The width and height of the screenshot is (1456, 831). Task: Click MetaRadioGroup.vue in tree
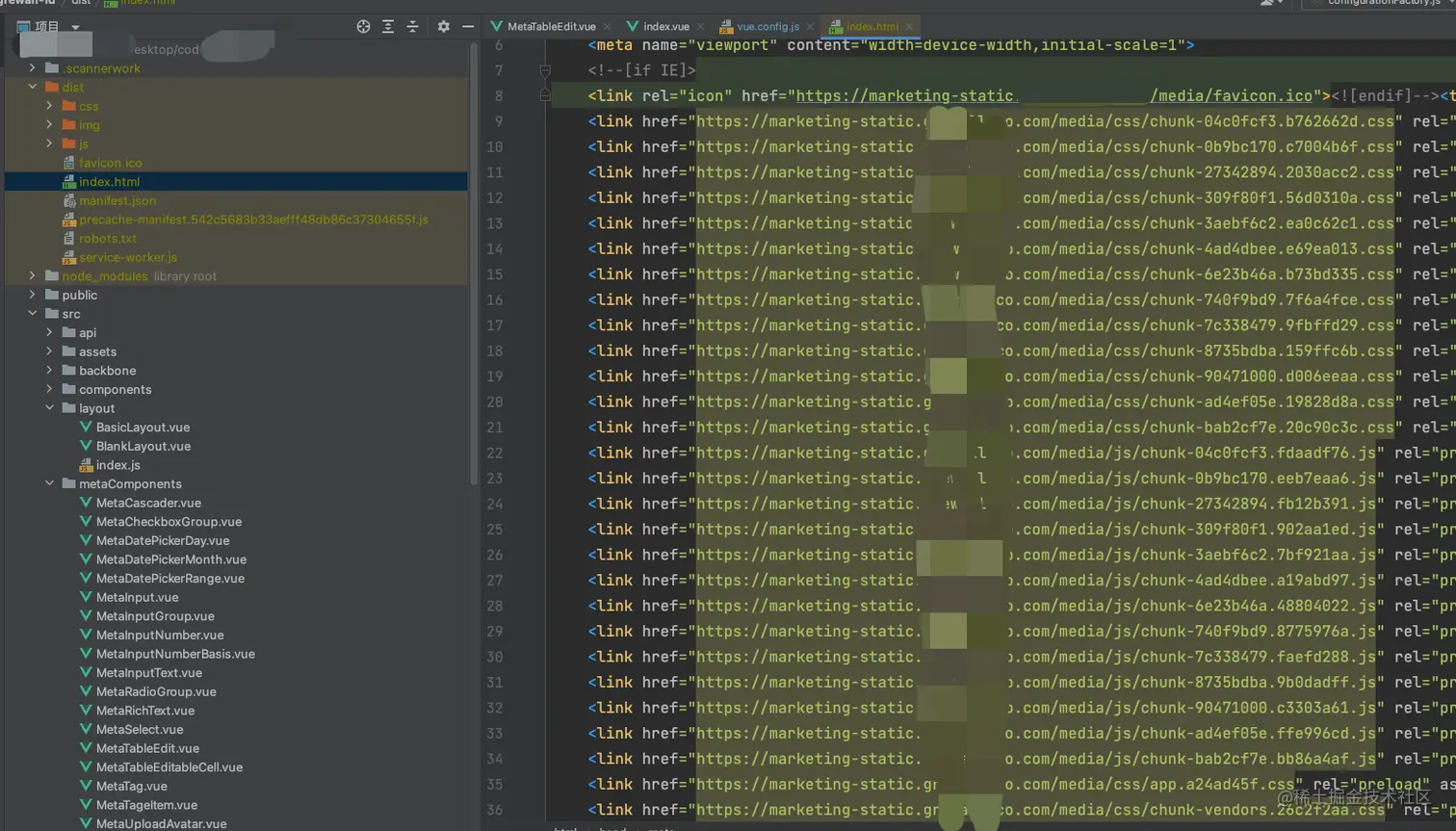[156, 691]
